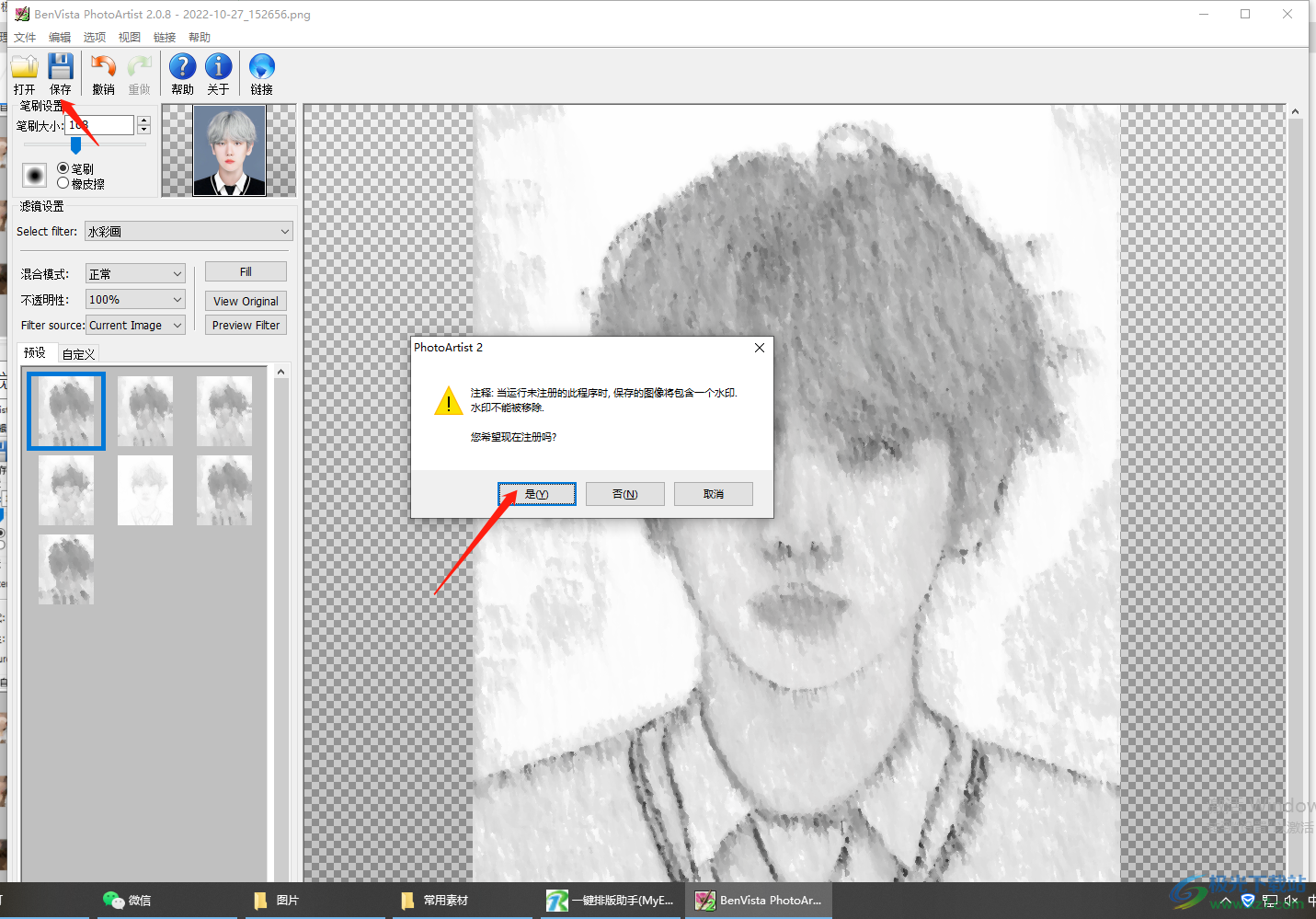Click the system tray overflow chevron
The image size is (1316, 919).
point(1226,901)
